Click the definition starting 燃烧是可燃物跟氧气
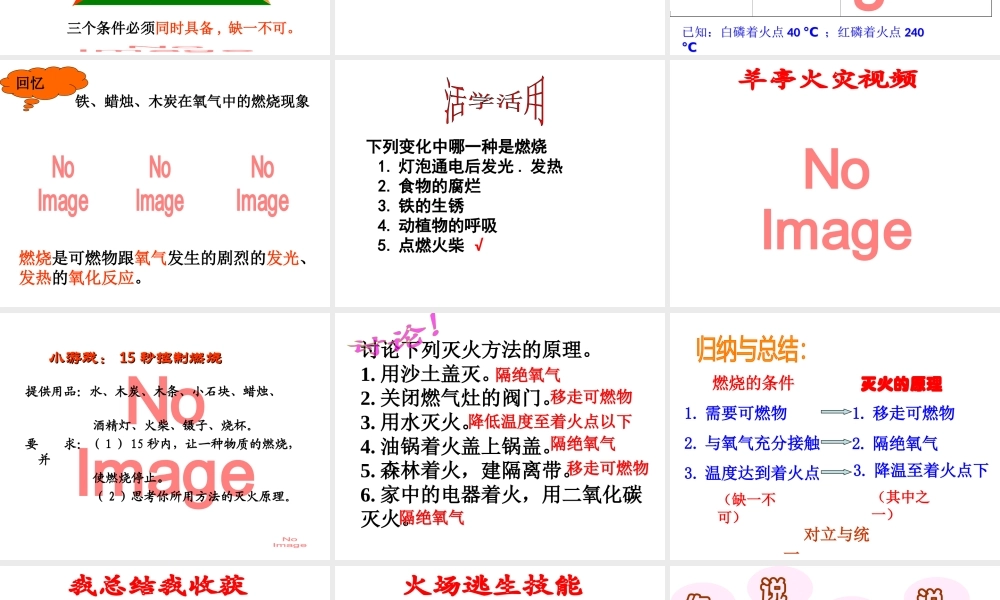Screen dimensions: 1000x600 163,268
